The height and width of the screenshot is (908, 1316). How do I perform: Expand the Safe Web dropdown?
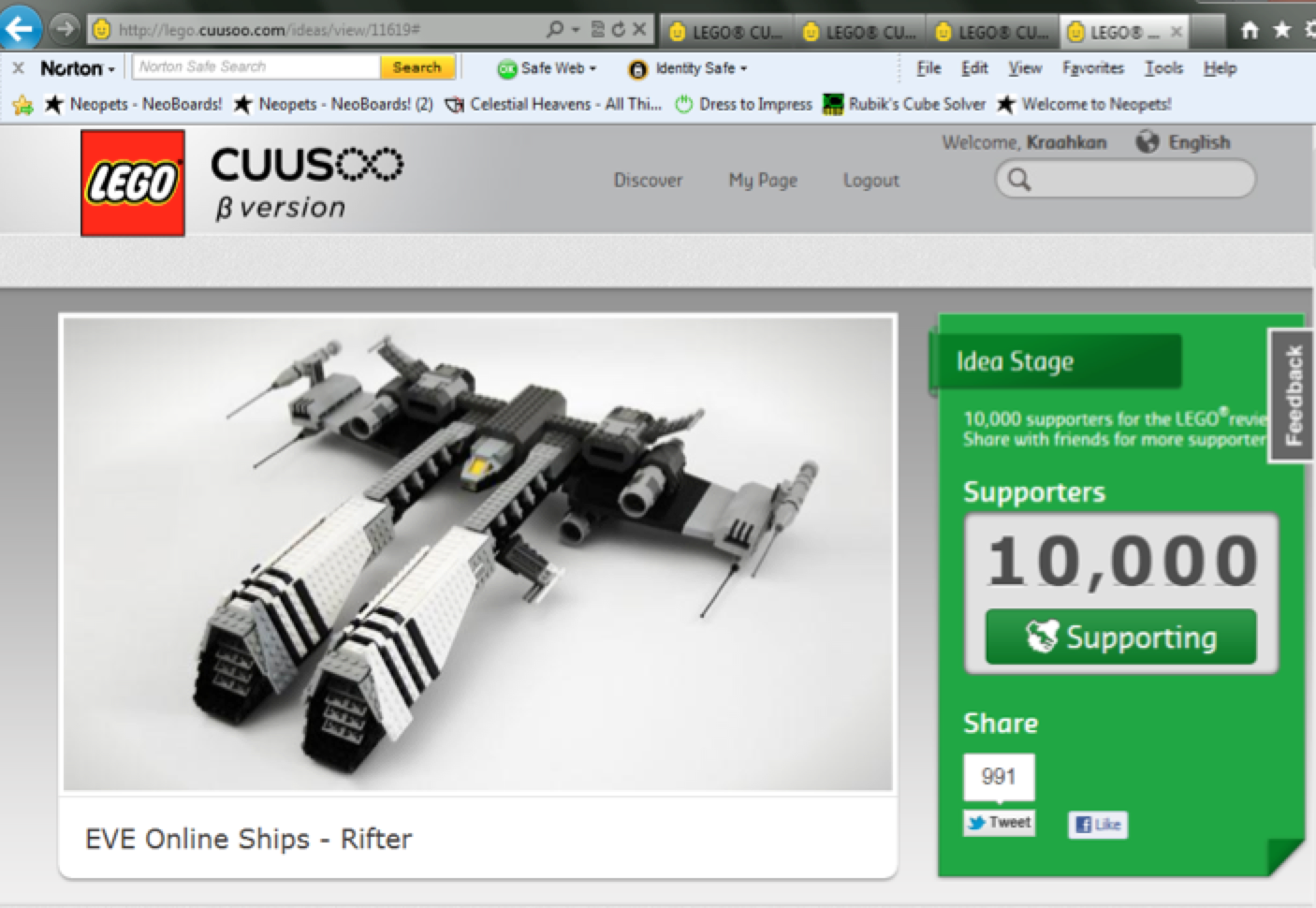click(548, 68)
